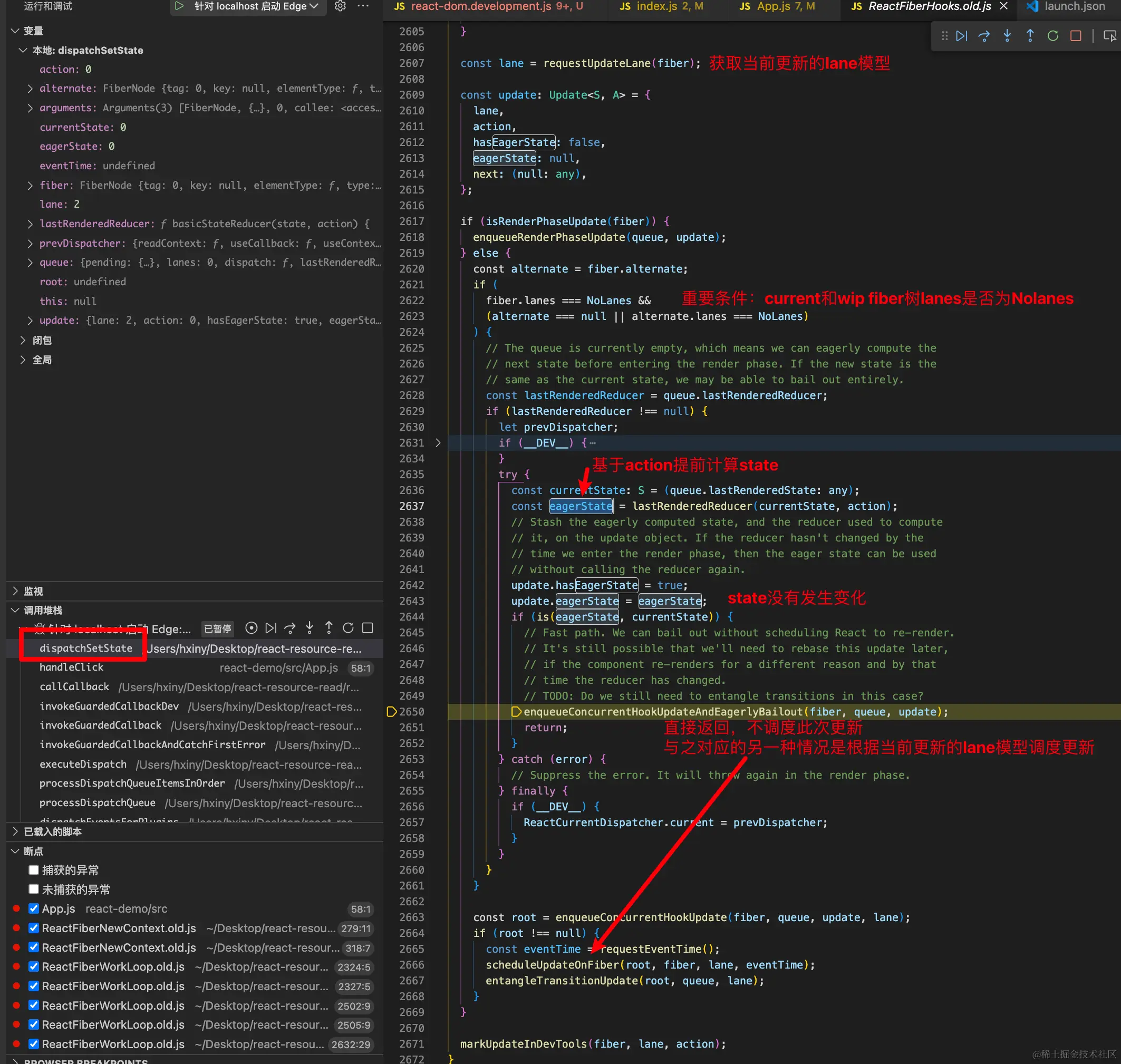Image resolution: width=1121 pixels, height=1064 pixels.
Task: Click the inspect icon in debug toolbar
Action: coord(1109,36)
